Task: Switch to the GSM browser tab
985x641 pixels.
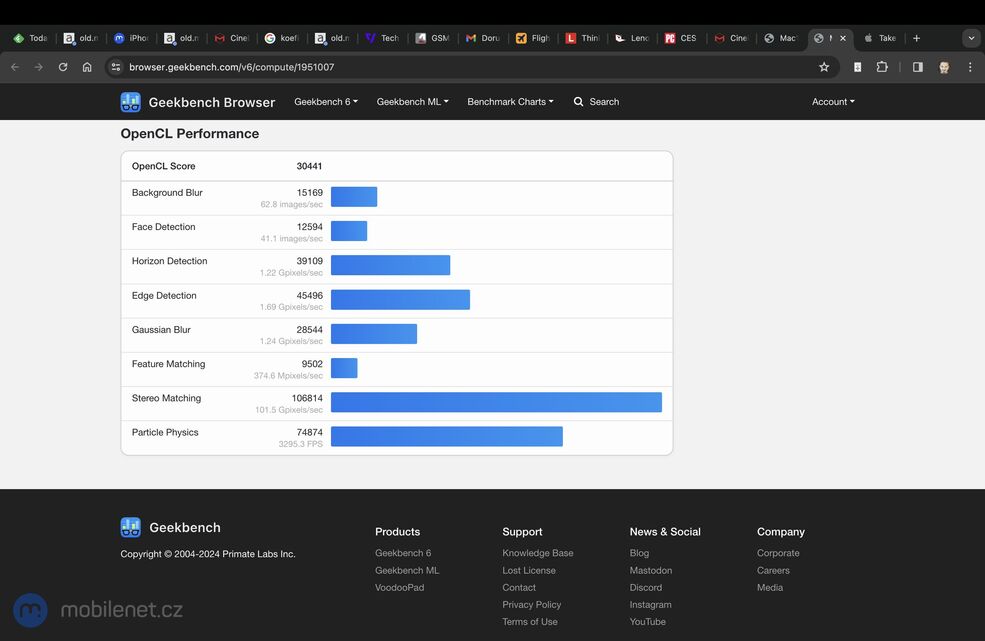Action: (433, 38)
